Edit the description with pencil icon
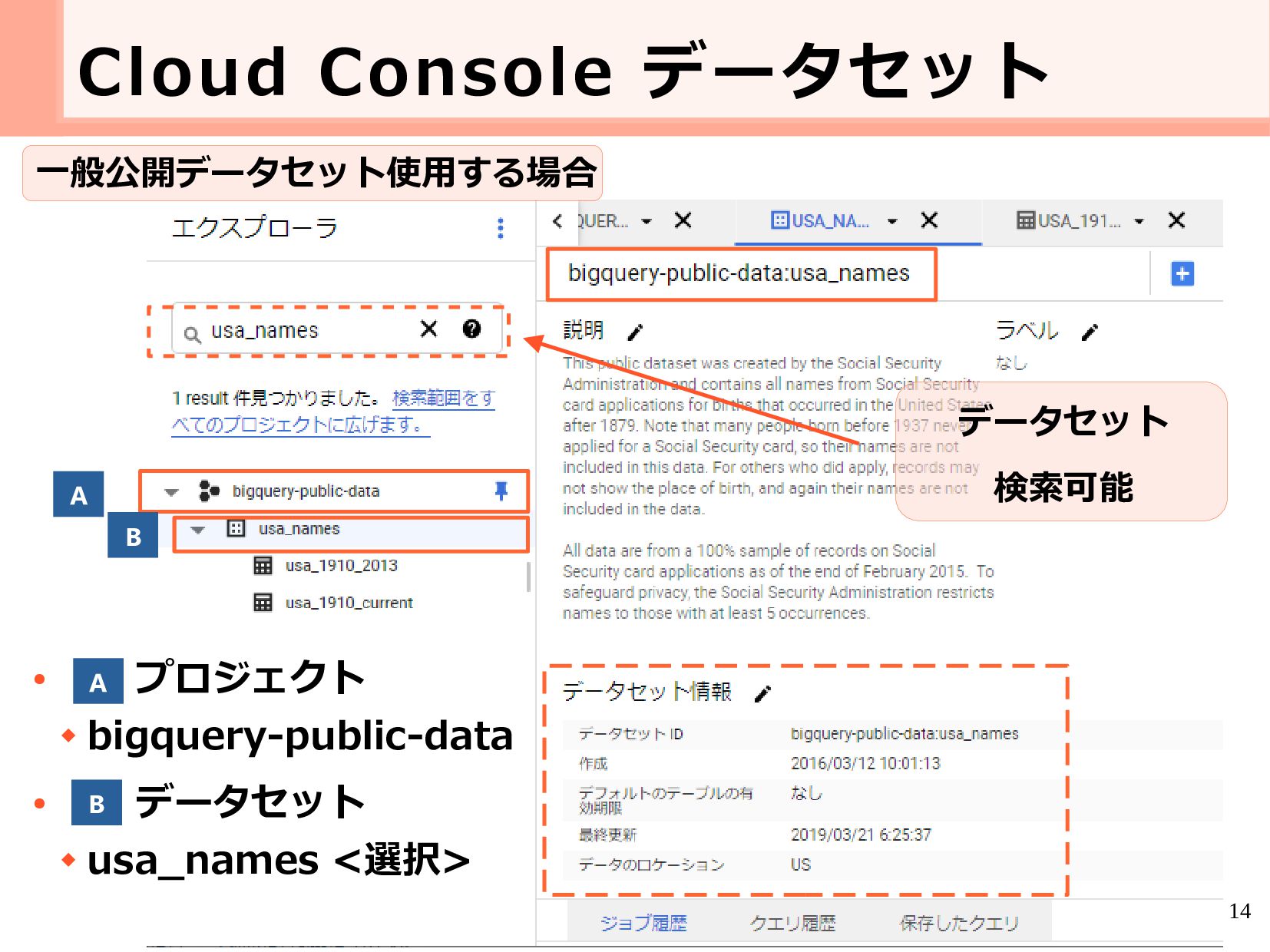The height and width of the screenshot is (952, 1270). (x=635, y=332)
